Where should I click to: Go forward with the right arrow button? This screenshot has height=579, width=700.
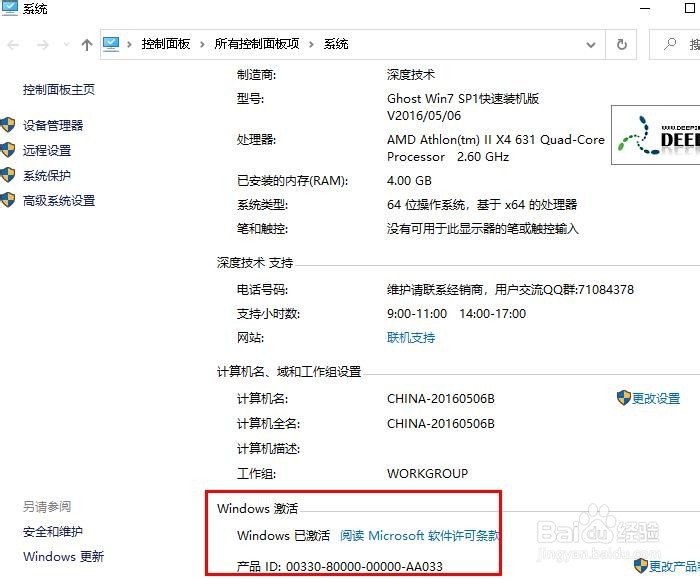click(x=42, y=45)
